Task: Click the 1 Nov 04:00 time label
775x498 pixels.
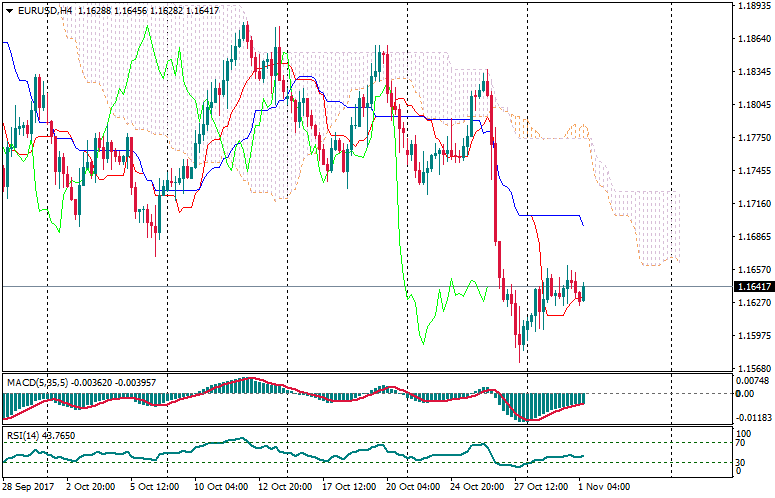Action: (606, 487)
